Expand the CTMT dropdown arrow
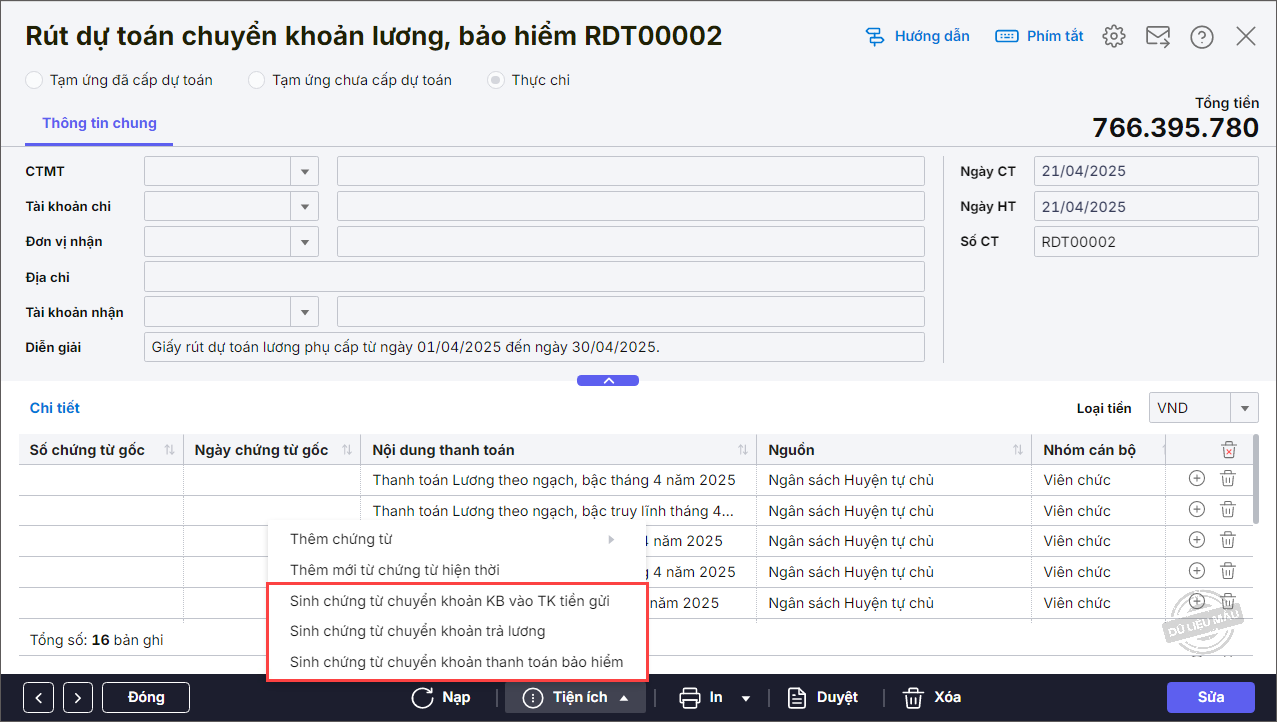 [305, 171]
